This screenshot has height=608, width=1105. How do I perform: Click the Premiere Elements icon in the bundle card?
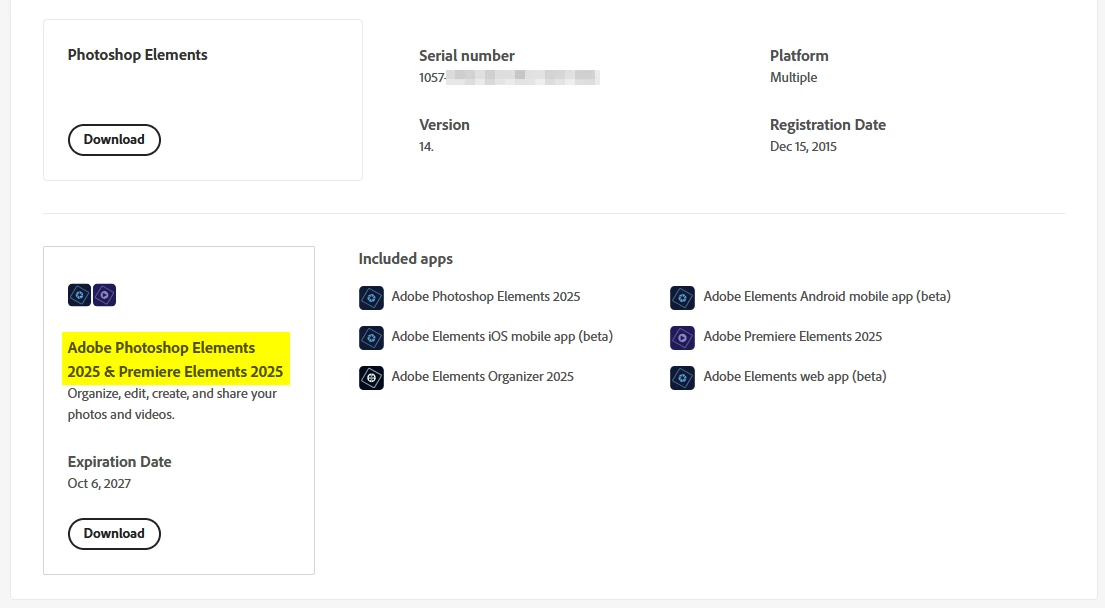(x=104, y=294)
